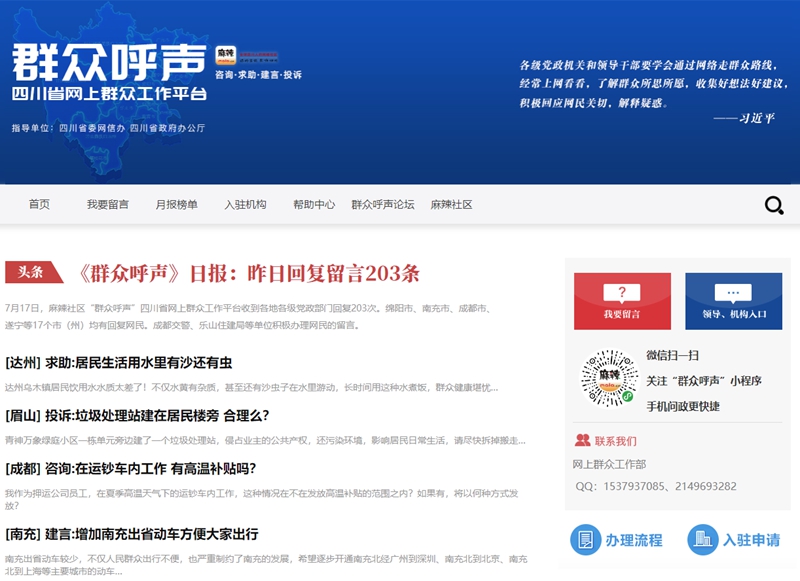Read the [眉山] 投诉 garbage station post

[137, 415]
